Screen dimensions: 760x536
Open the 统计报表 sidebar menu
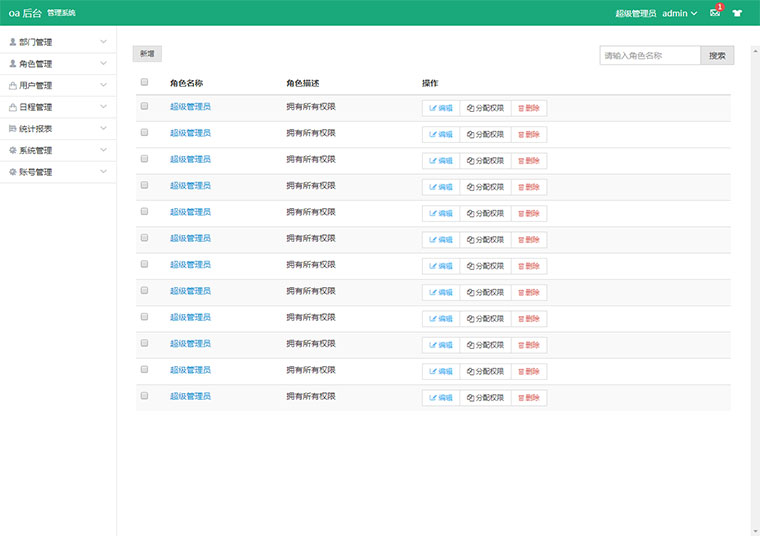click(x=58, y=128)
